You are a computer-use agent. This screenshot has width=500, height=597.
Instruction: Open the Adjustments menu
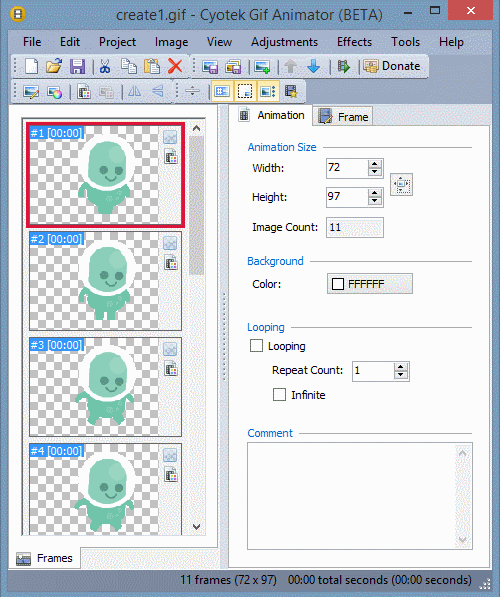[284, 42]
